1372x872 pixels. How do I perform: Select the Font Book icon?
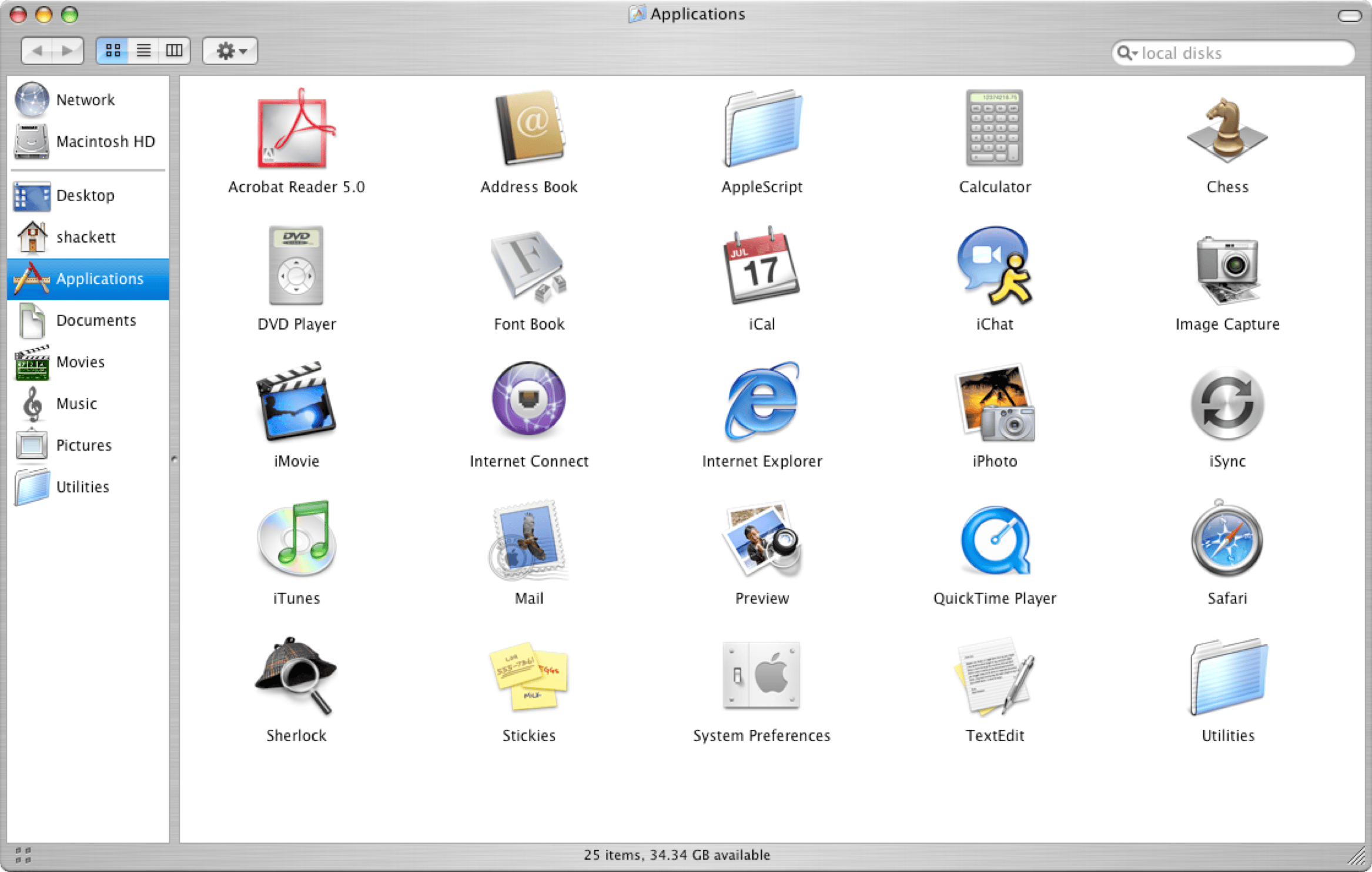pyautogui.click(x=529, y=266)
